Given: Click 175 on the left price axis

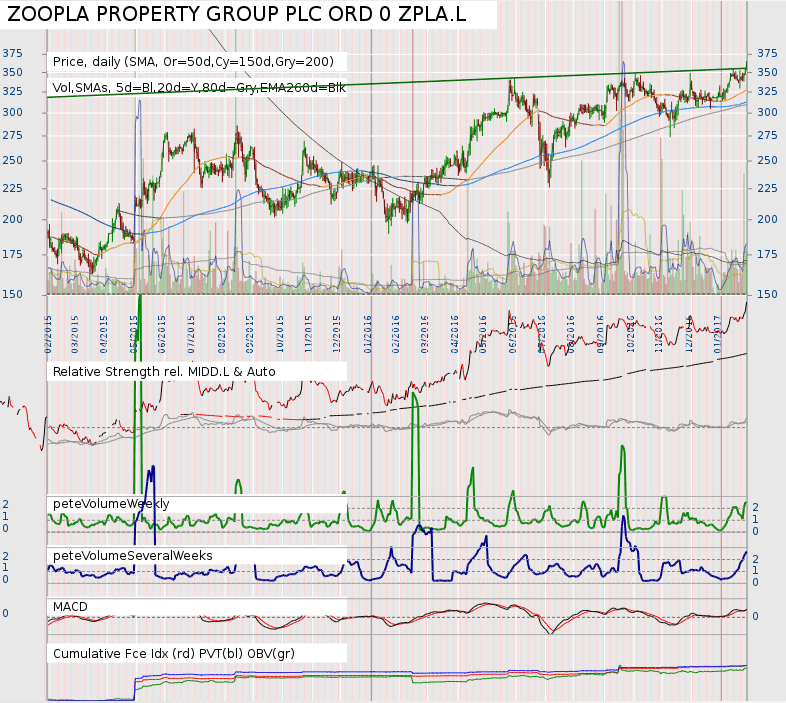Looking at the screenshot, I should [x=13, y=254].
